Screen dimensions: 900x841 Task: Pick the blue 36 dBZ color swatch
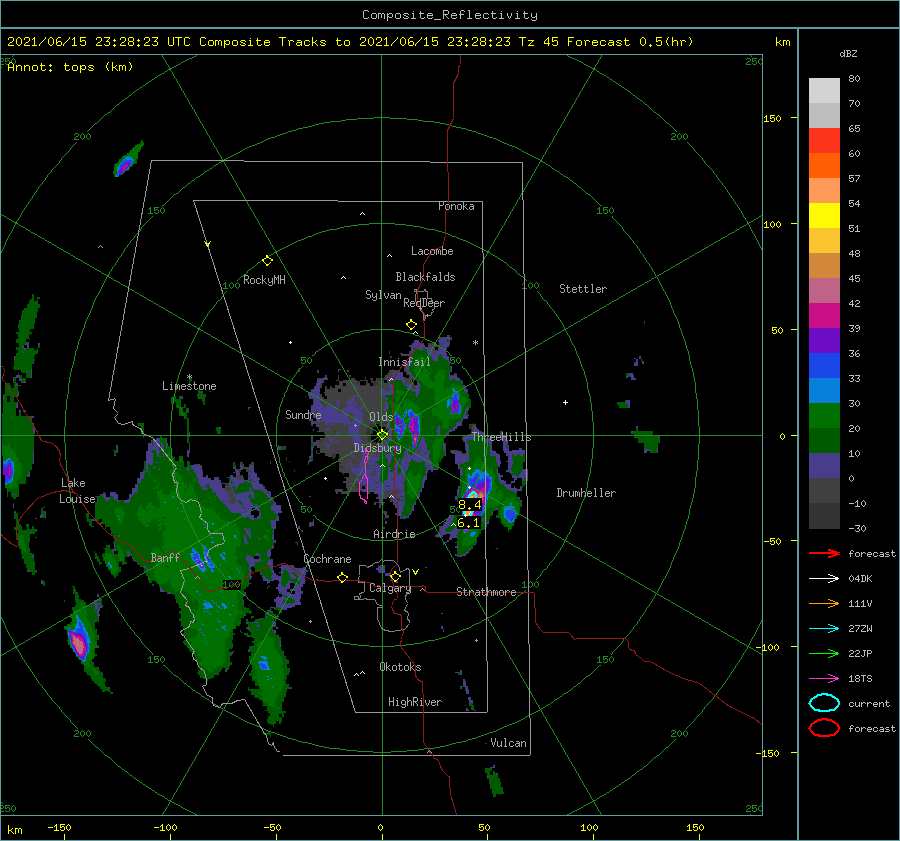(x=824, y=365)
